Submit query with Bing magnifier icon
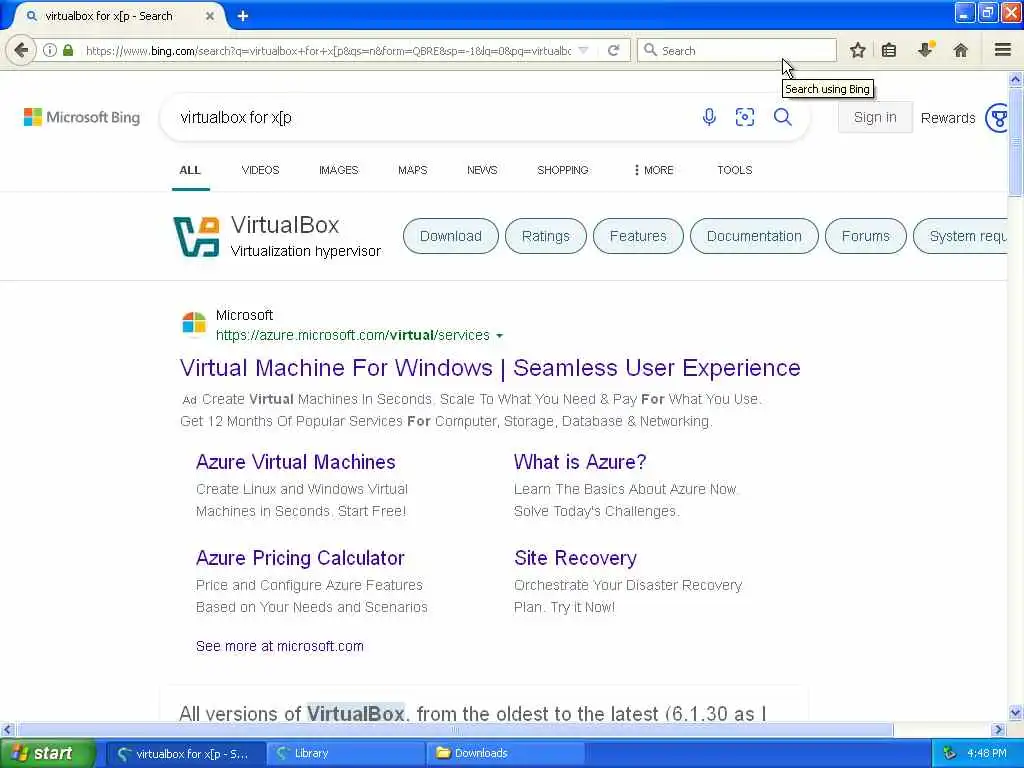Screen dimensions: 1024x768 pyautogui.click(x=782, y=117)
